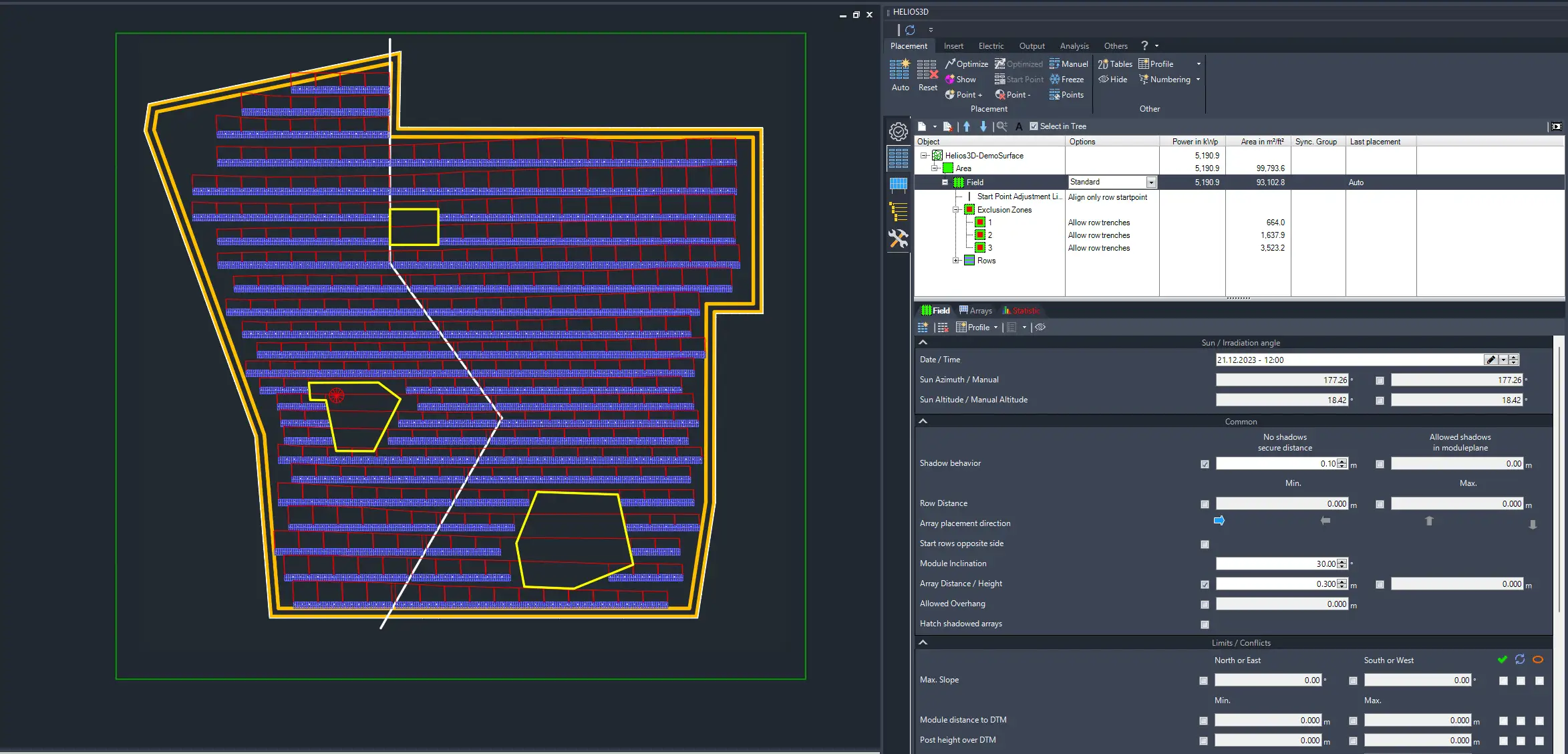The width and height of the screenshot is (1568, 754).
Task: Enable the Hatch shadowed arrays checkbox
Action: [1205, 624]
